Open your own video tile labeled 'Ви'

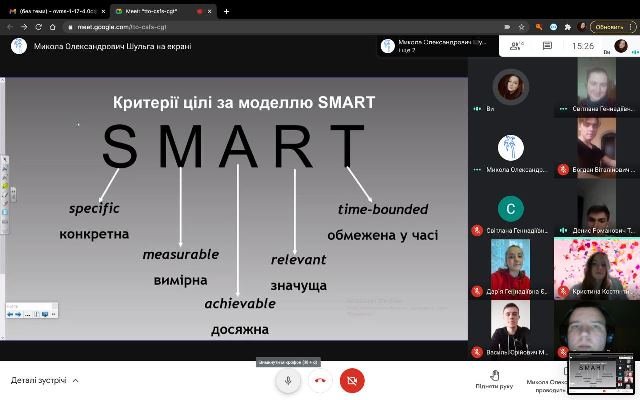coord(511,87)
